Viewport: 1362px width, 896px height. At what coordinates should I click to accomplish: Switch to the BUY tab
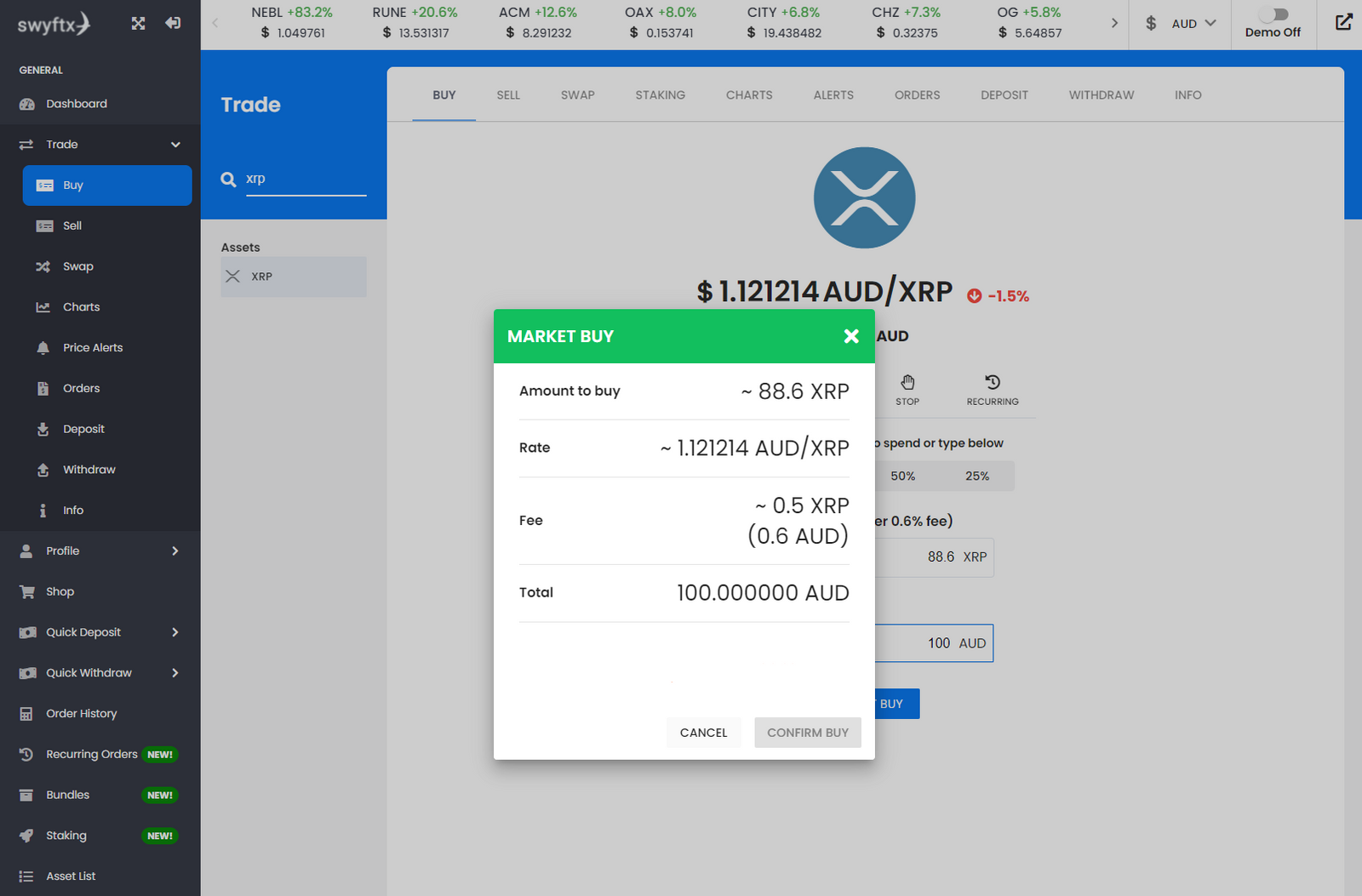pyautogui.click(x=444, y=95)
